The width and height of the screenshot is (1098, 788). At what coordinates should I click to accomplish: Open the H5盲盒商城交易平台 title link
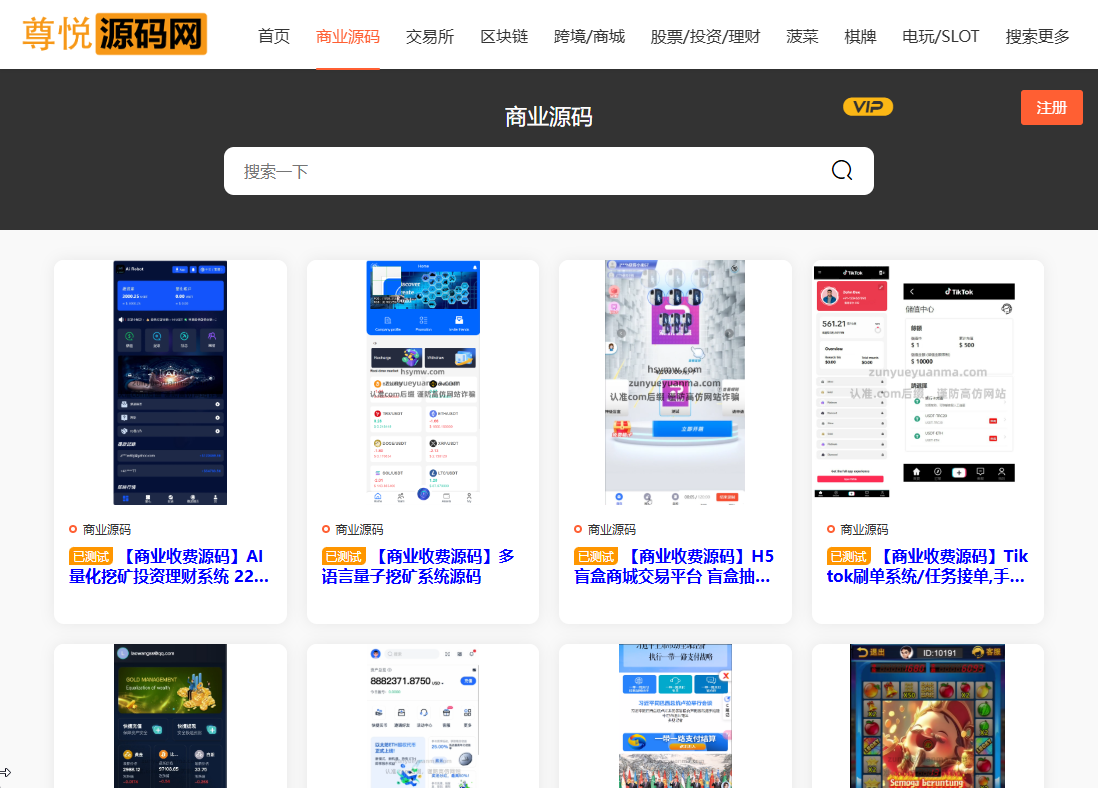[x=674, y=566]
